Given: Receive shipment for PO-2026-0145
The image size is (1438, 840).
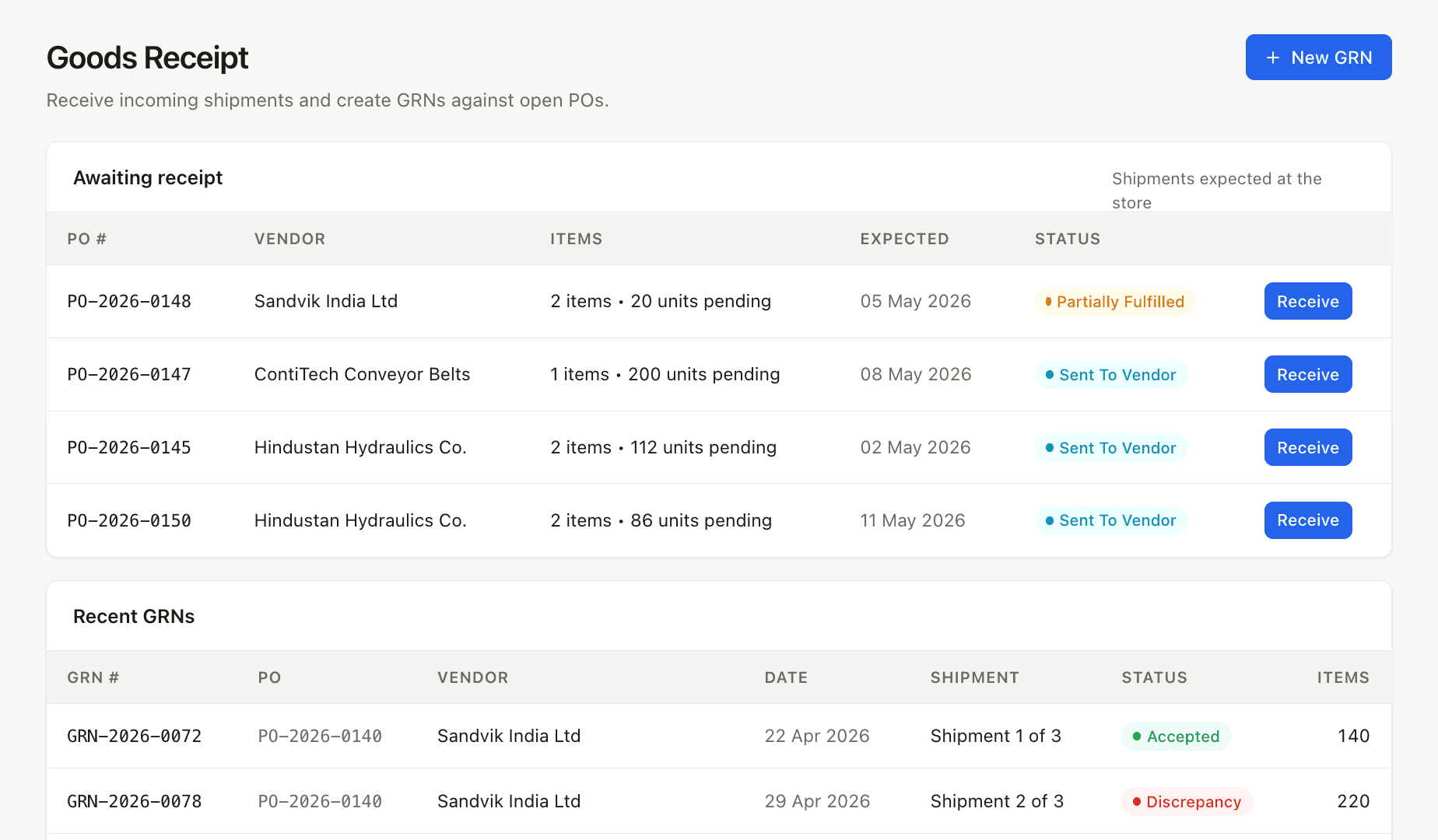Looking at the screenshot, I should [1308, 447].
